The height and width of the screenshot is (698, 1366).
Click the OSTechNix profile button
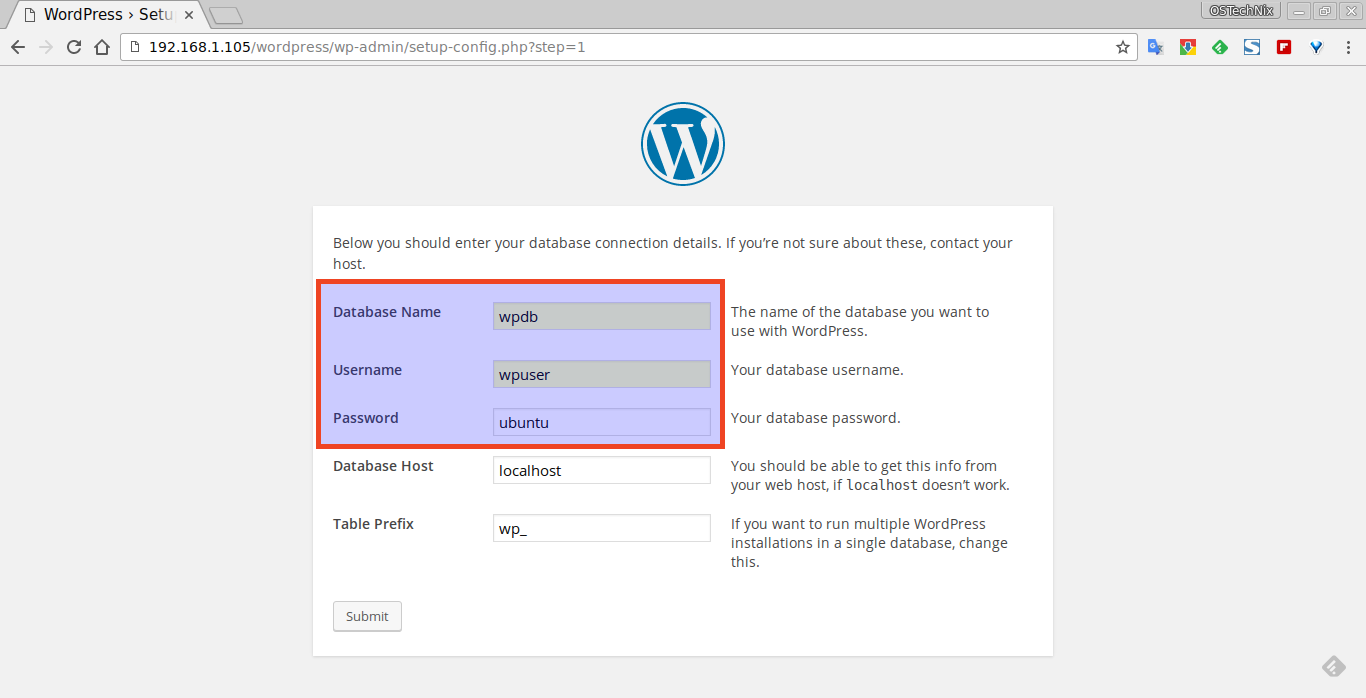pyautogui.click(x=1241, y=10)
